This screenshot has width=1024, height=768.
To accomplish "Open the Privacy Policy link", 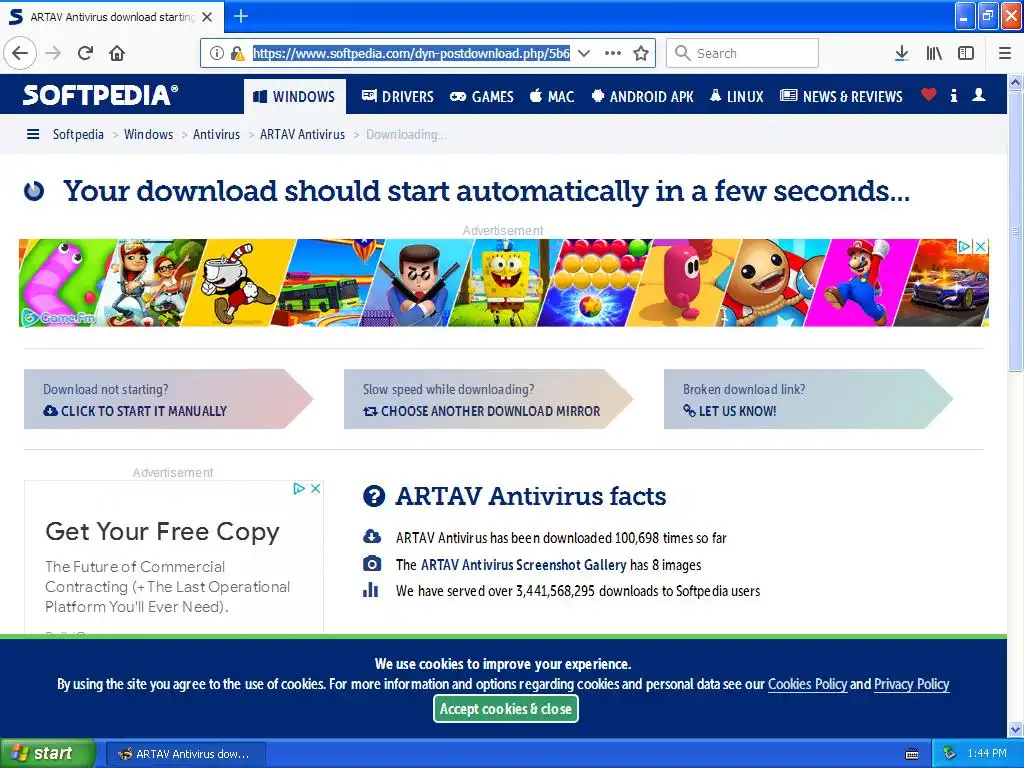I will coord(912,684).
